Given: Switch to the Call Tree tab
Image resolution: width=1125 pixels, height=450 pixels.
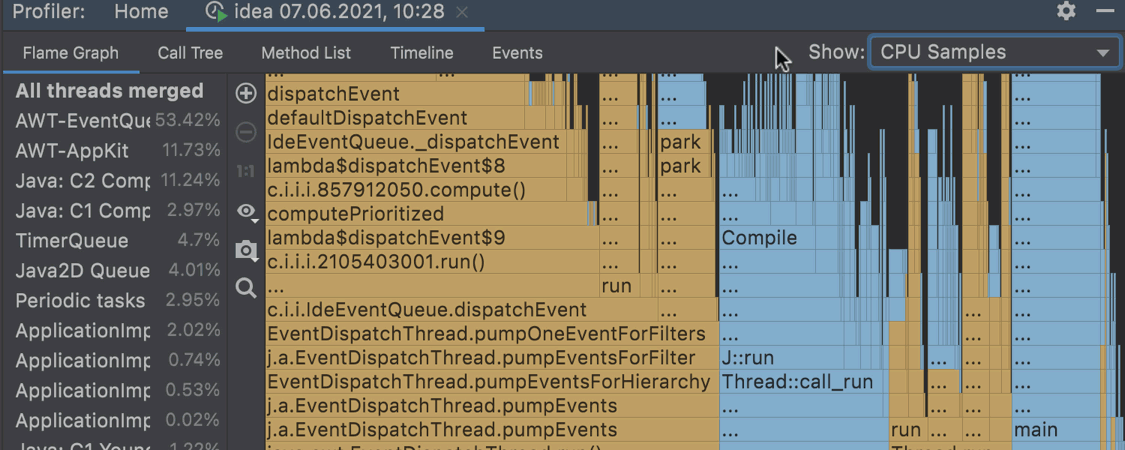Looking at the screenshot, I should [x=190, y=53].
